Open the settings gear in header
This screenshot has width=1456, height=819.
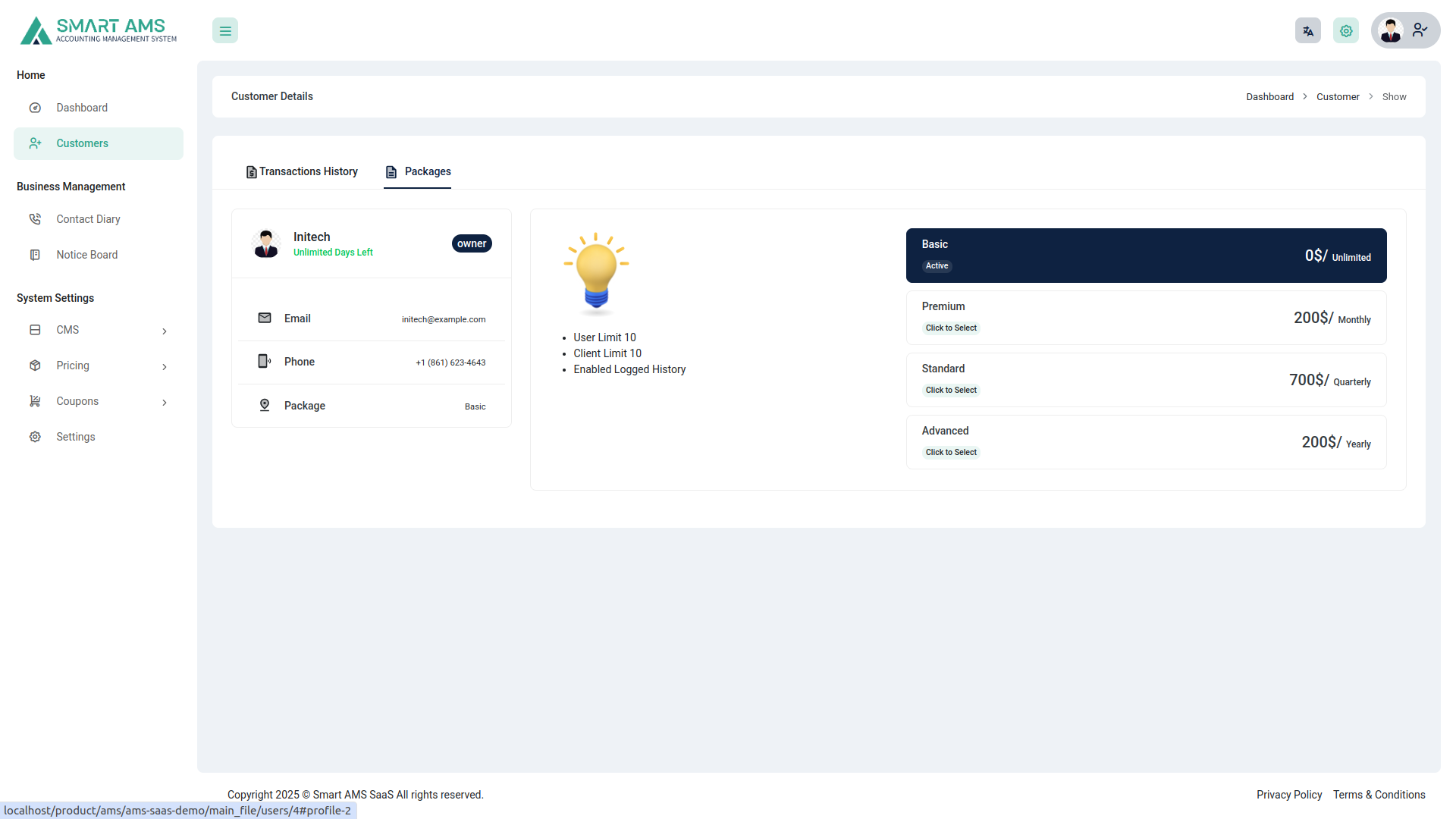pos(1345,30)
